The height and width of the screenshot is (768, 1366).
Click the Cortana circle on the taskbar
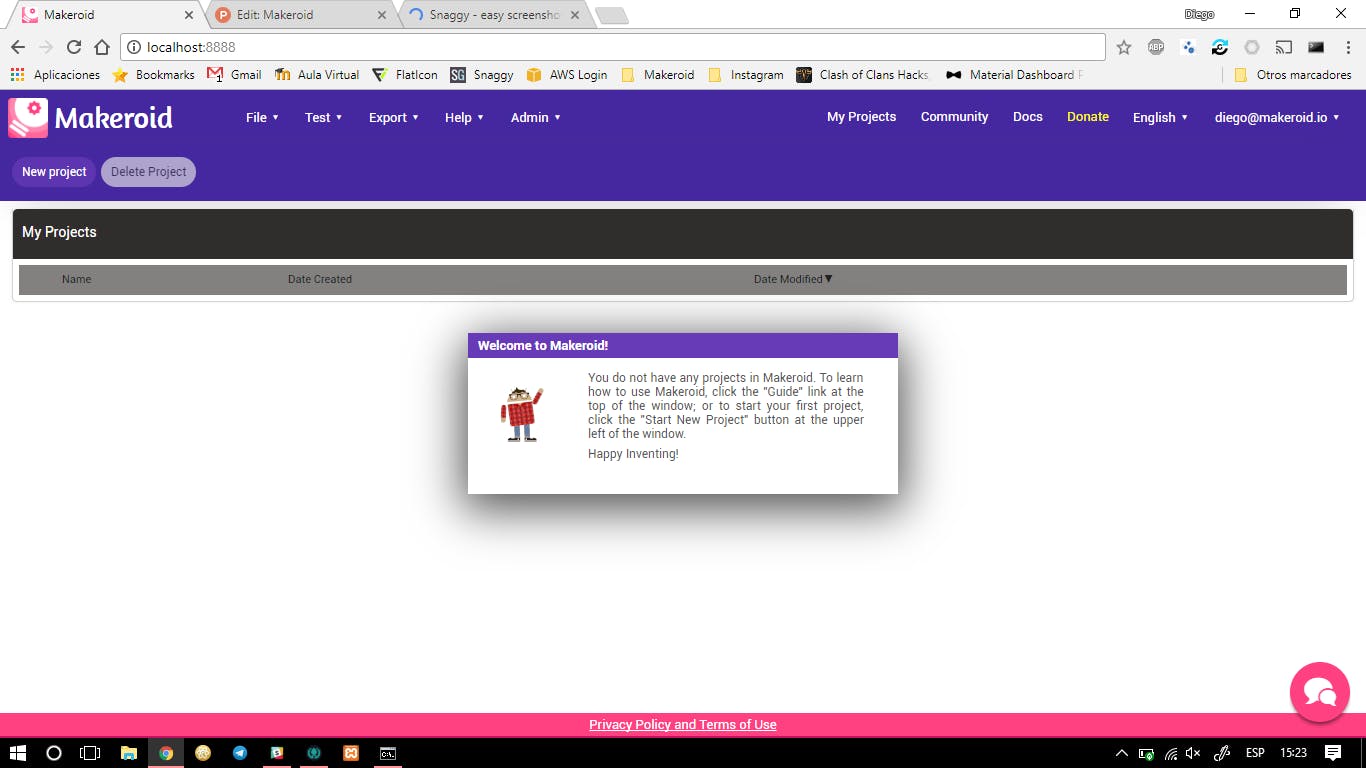54,753
